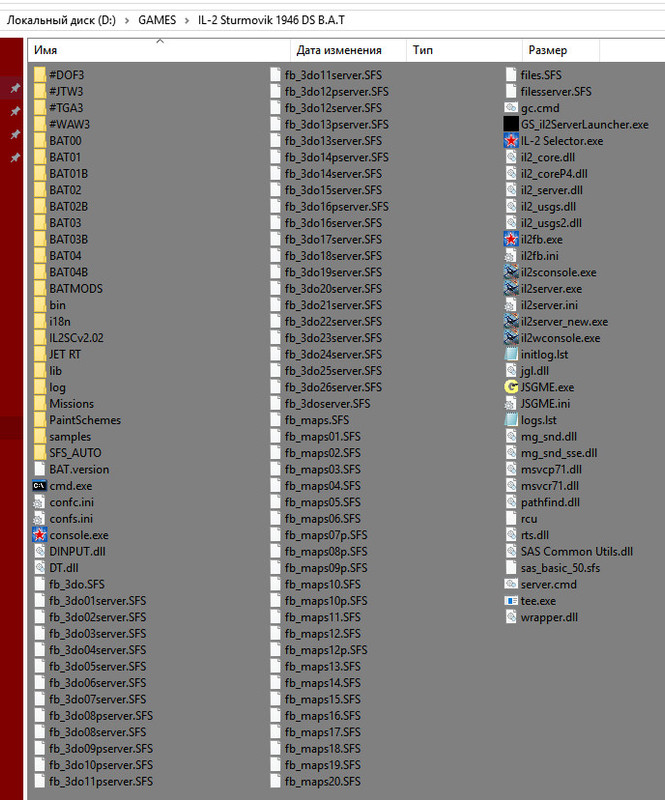Expand the chevron after GAMES in path
665x800 pixels.
coord(187,20)
